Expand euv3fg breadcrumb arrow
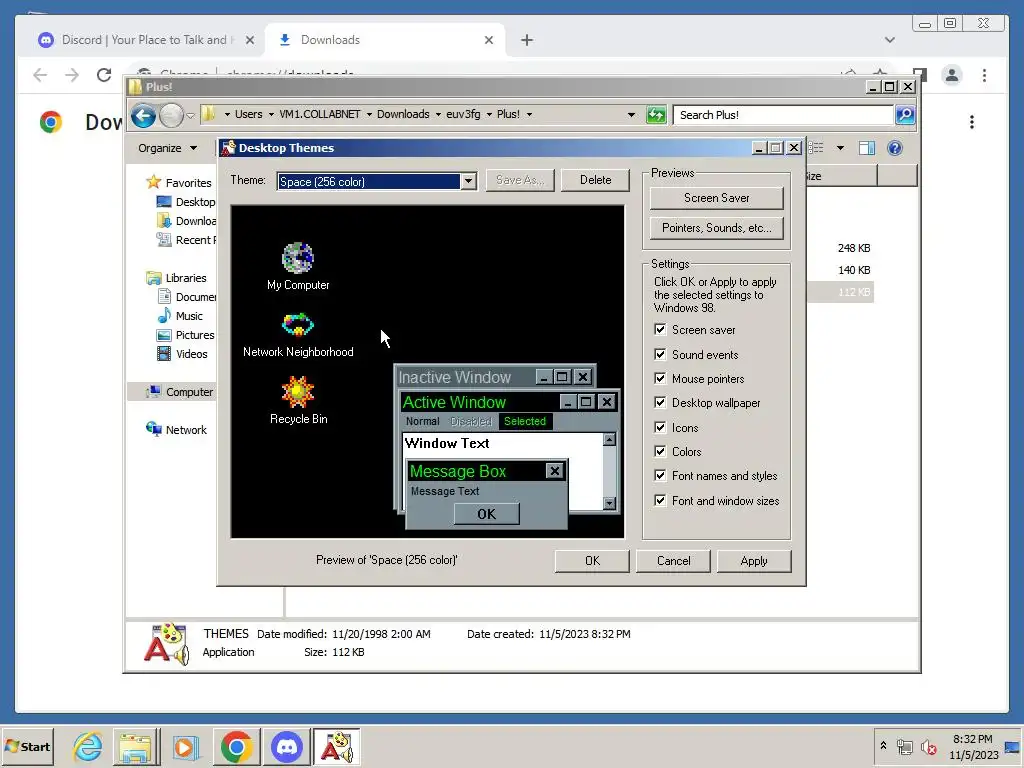The height and width of the screenshot is (768, 1024). click(x=488, y=114)
